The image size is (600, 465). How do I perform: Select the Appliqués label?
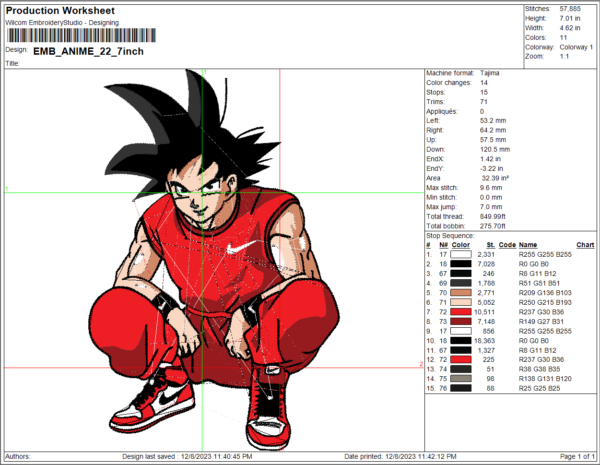[442, 111]
